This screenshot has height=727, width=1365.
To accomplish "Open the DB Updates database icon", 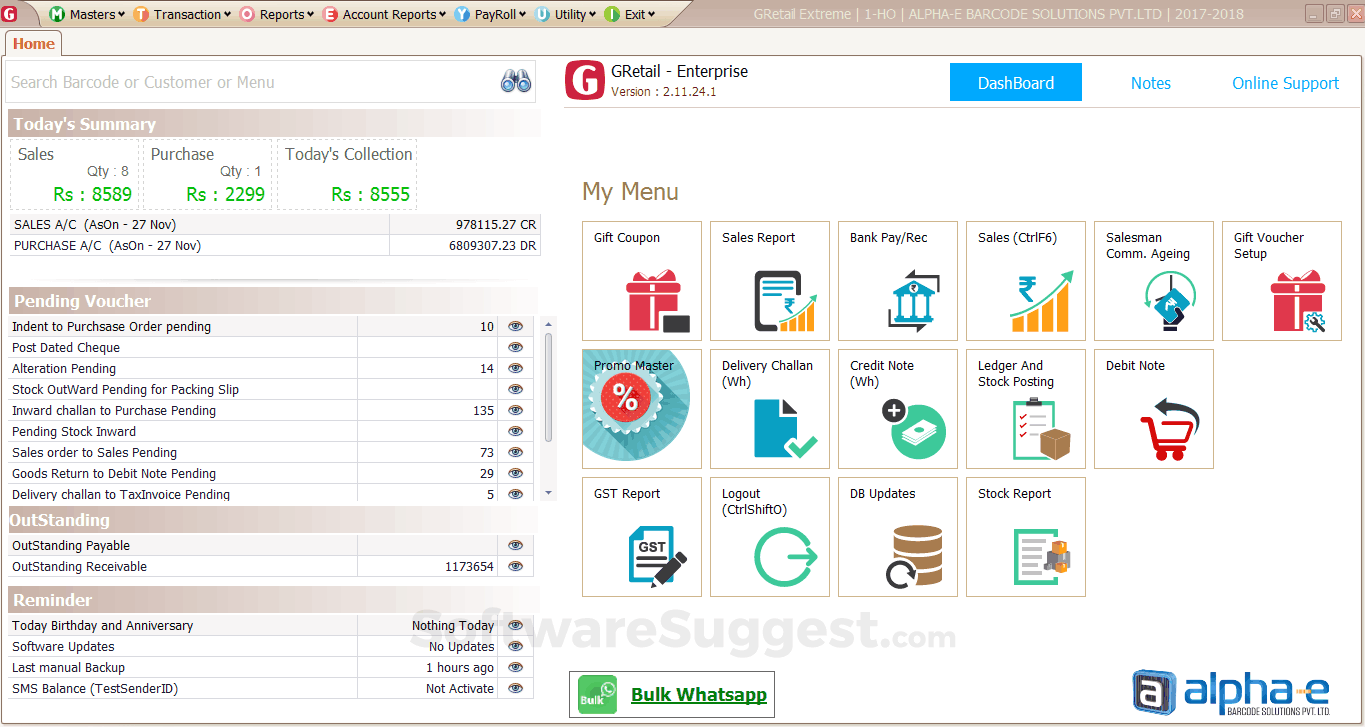I will (x=913, y=556).
